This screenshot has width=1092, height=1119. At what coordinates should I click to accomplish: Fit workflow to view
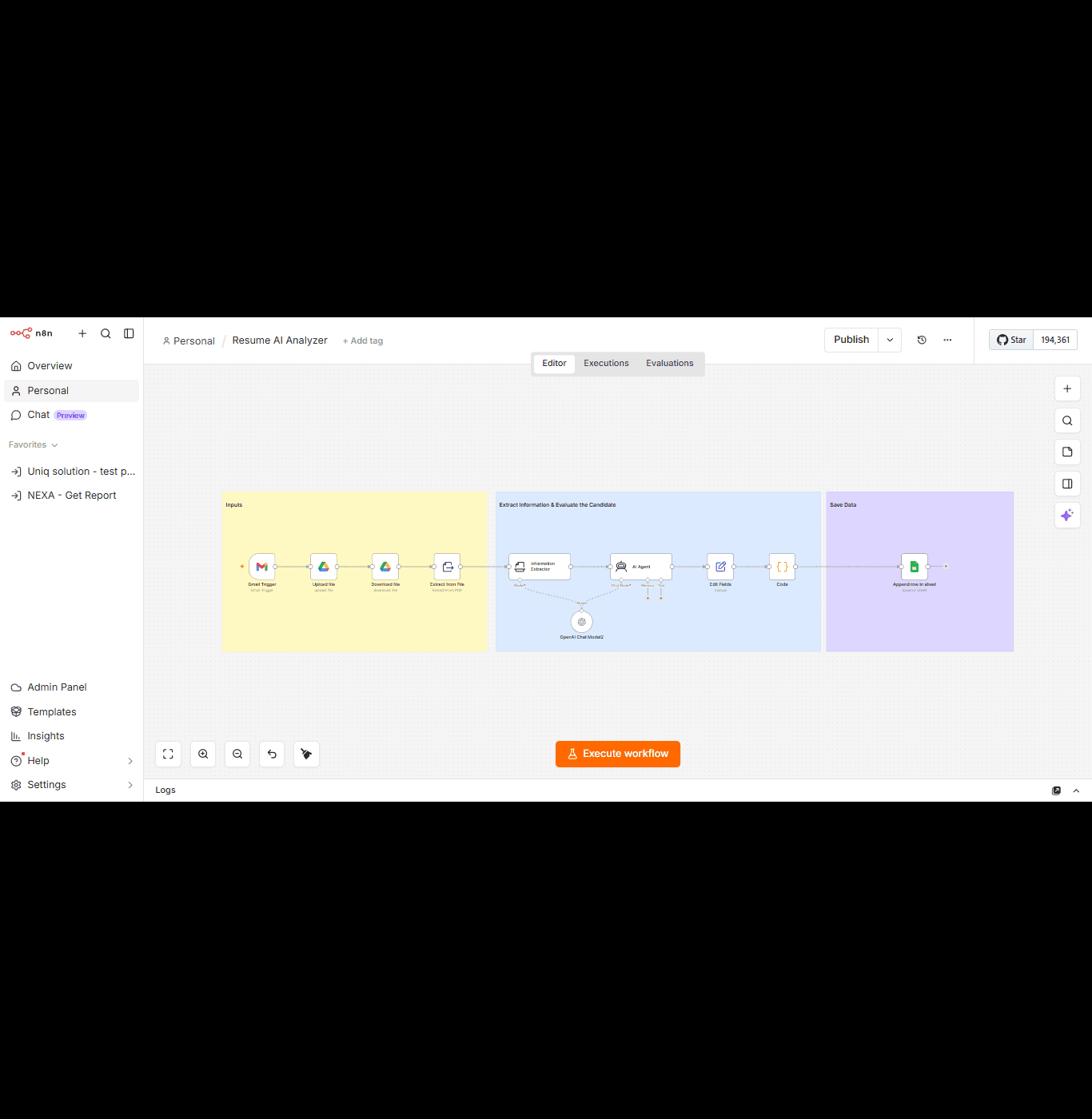point(168,754)
